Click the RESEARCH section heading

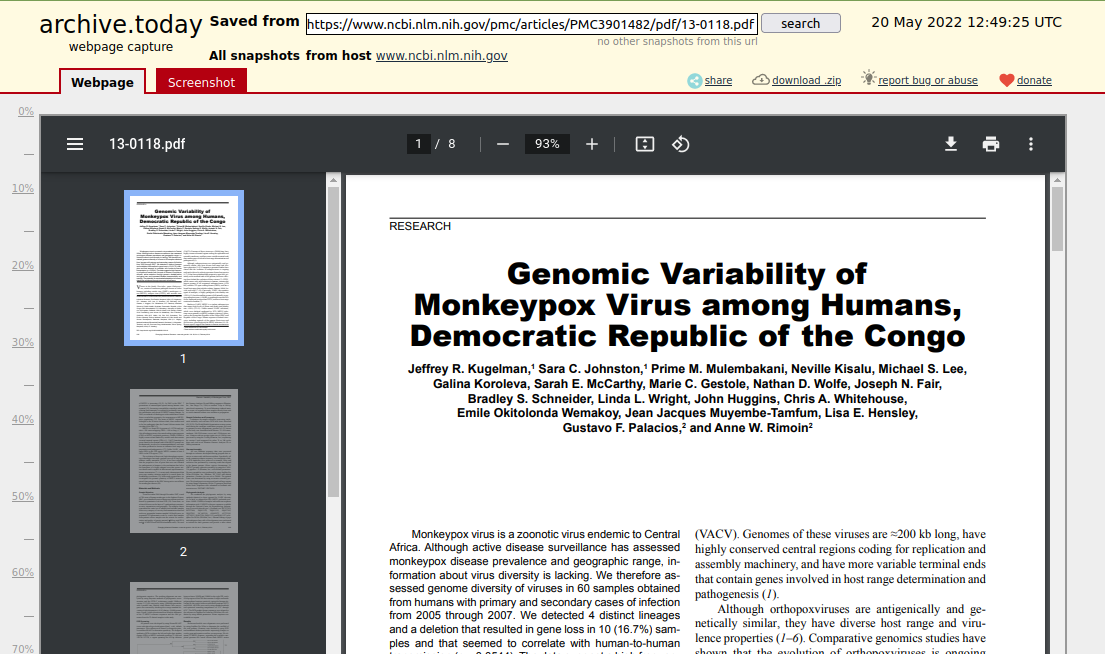420,226
